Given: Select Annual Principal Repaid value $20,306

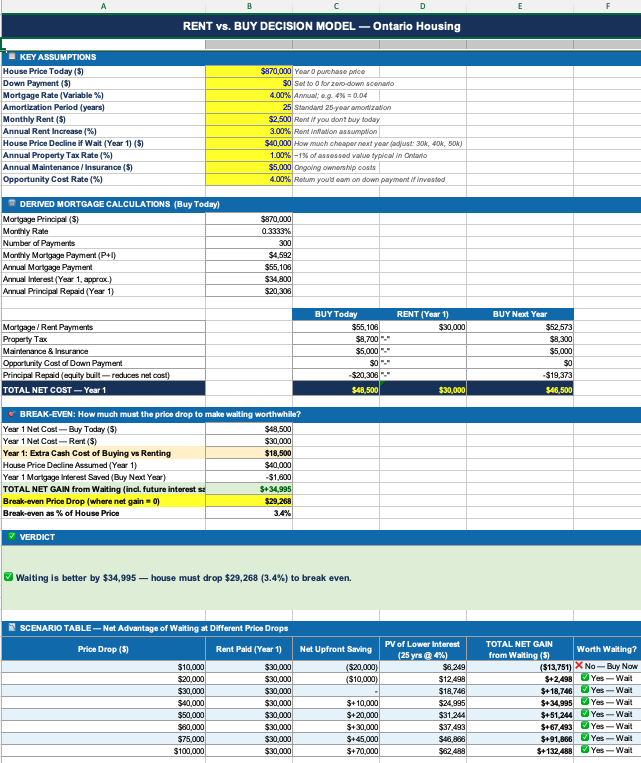Looking at the screenshot, I should pyautogui.click(x=249, y=291).
